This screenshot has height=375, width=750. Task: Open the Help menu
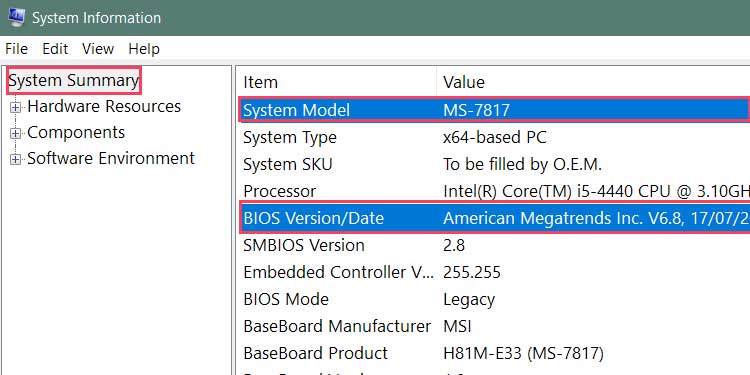pos(144,49)
